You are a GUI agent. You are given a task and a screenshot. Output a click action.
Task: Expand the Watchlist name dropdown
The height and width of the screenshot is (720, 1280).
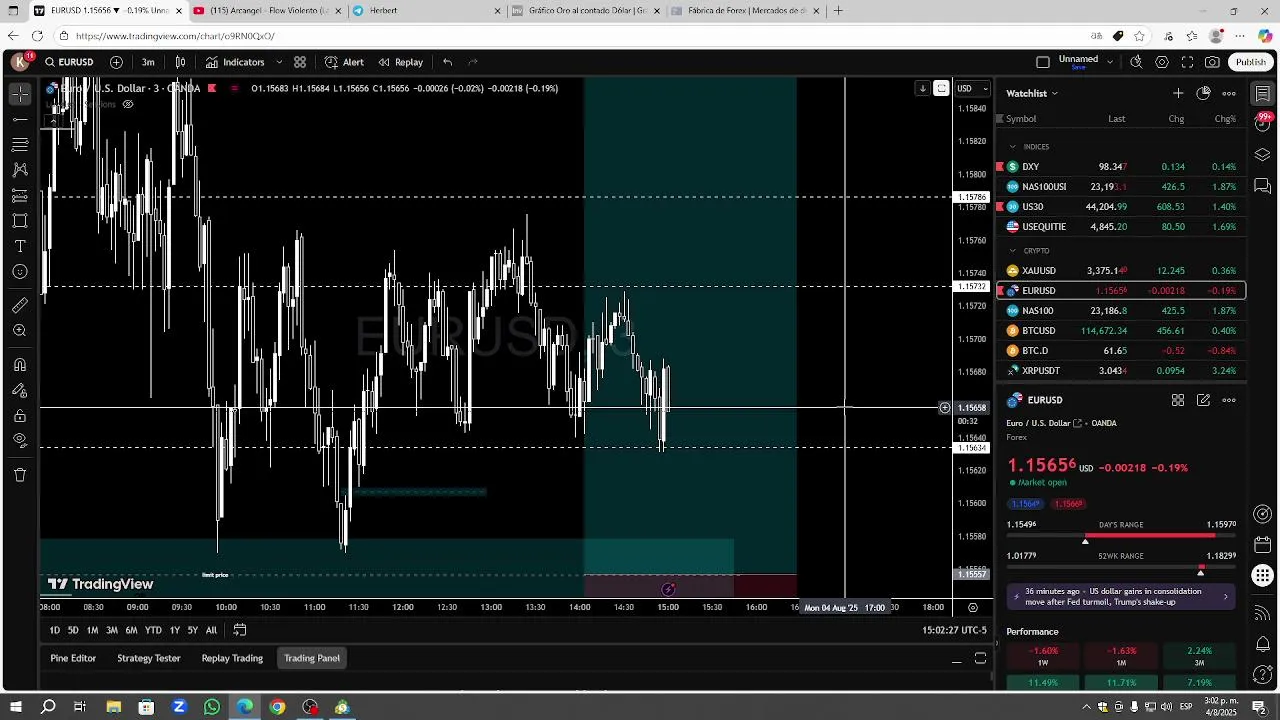point(1032,93)
